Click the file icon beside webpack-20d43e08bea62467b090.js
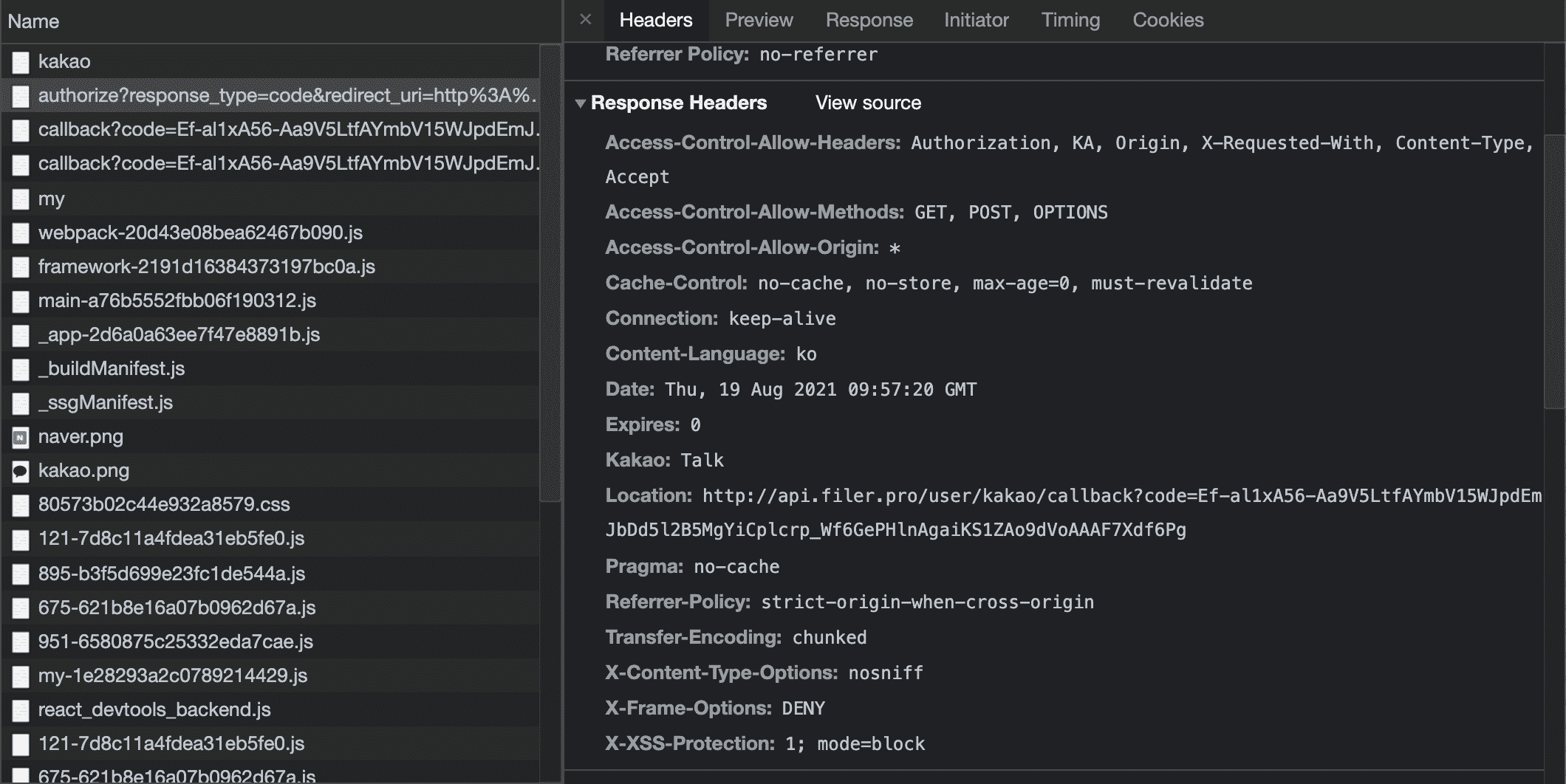This screenshot has height=784, width=1566. point(21,233)
